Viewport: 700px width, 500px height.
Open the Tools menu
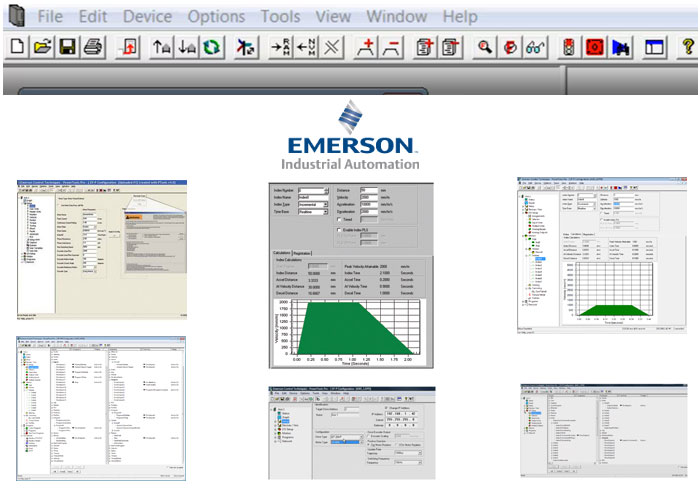(x=280, y=17)
